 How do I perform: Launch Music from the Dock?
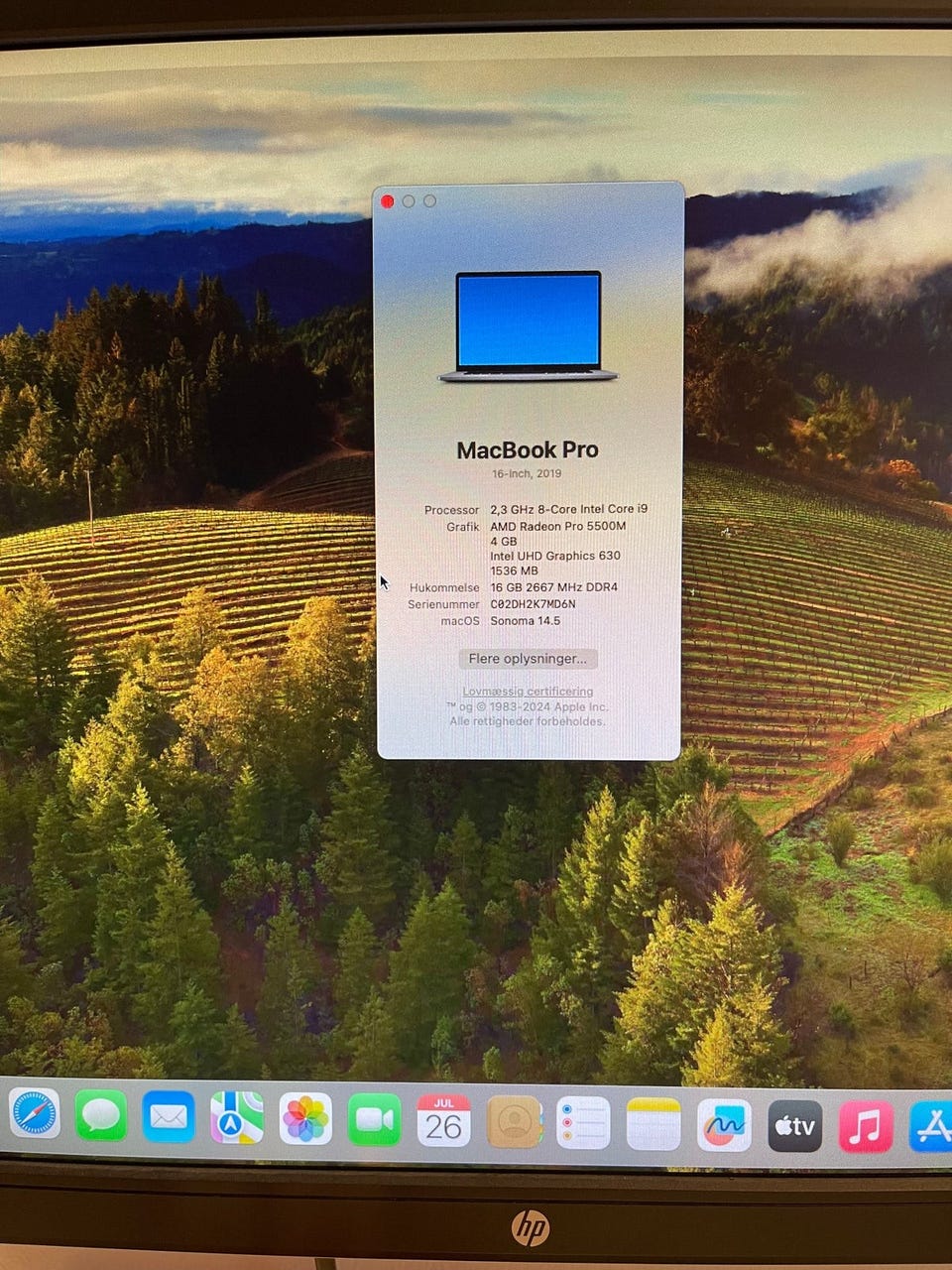coord(866,1127)
